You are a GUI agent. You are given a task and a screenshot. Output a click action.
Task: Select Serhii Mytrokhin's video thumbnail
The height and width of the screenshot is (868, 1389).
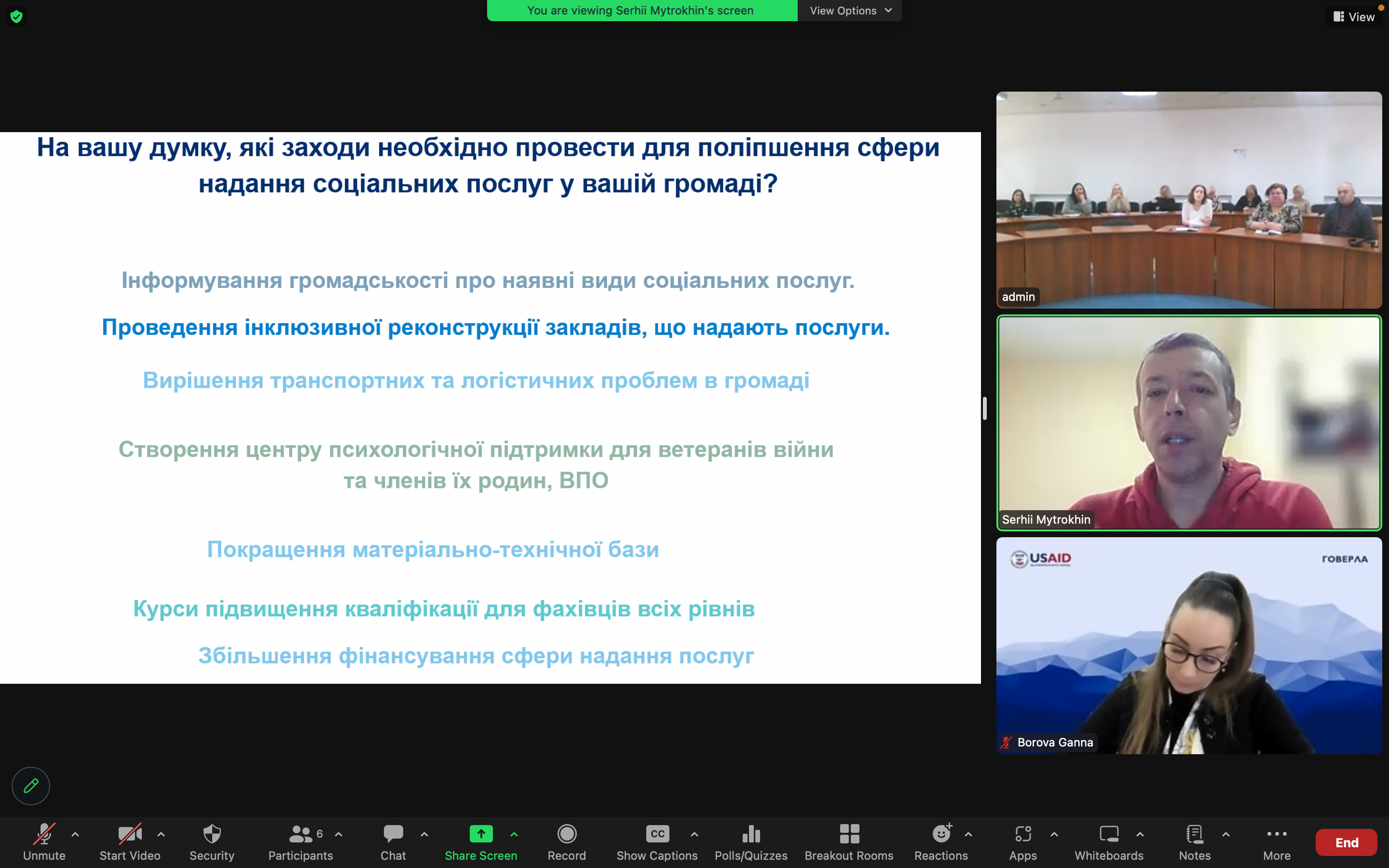(1189, 422)
